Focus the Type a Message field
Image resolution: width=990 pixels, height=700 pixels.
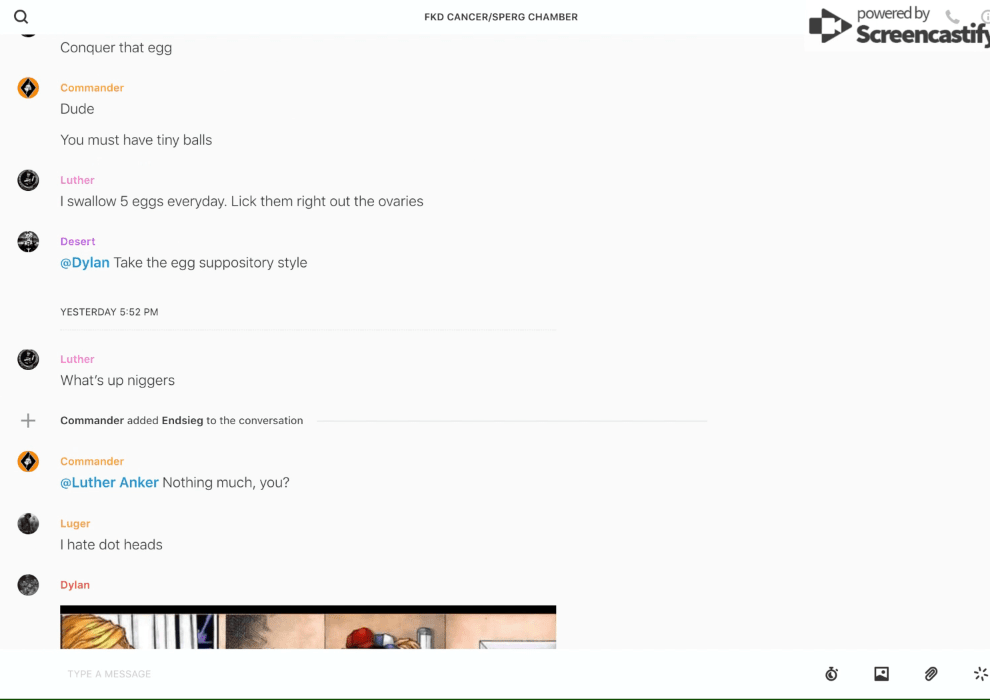(436, 674)
